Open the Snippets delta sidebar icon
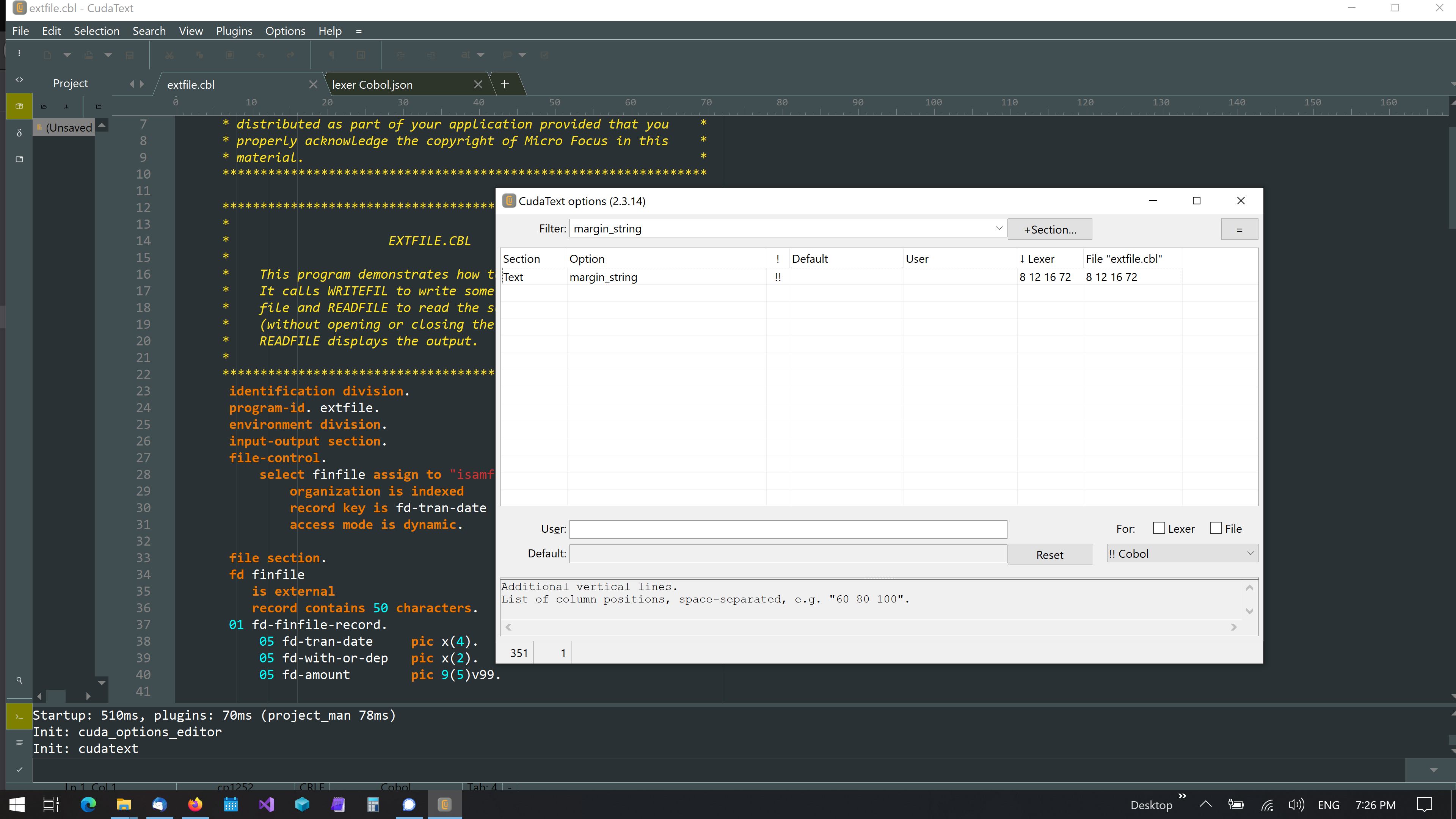This screenshot has width=1456, height=819. click(x=19, y=133)
